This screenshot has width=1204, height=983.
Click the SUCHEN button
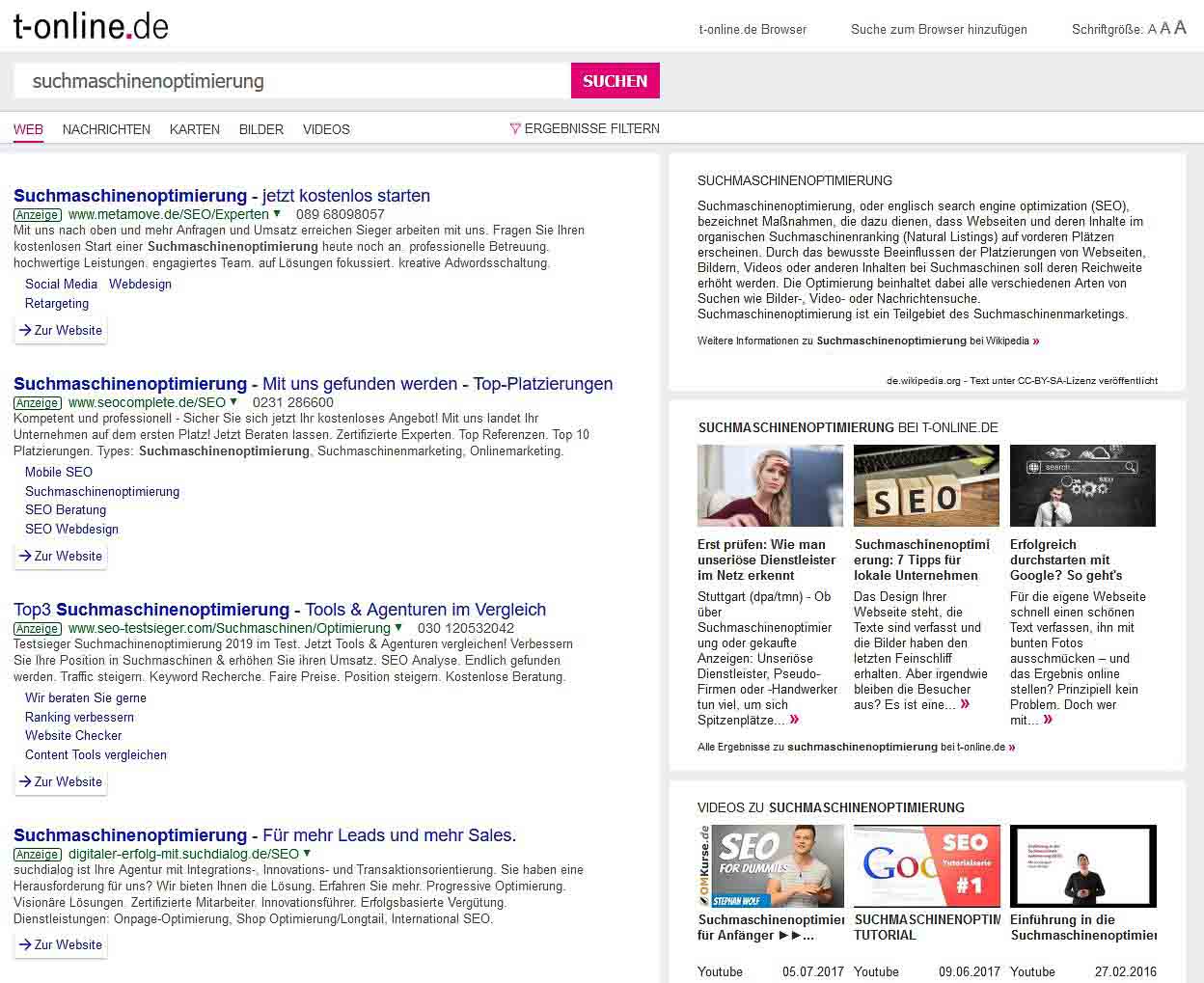616,81
